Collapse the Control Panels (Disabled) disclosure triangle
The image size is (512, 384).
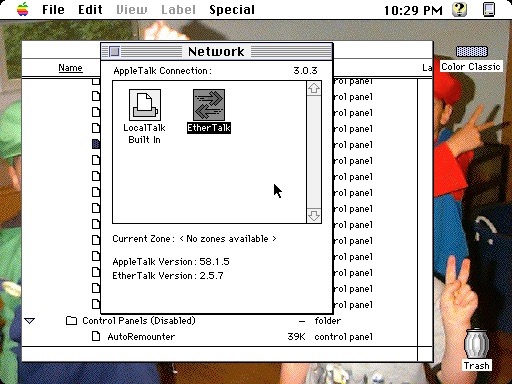(x=30, y=321)
